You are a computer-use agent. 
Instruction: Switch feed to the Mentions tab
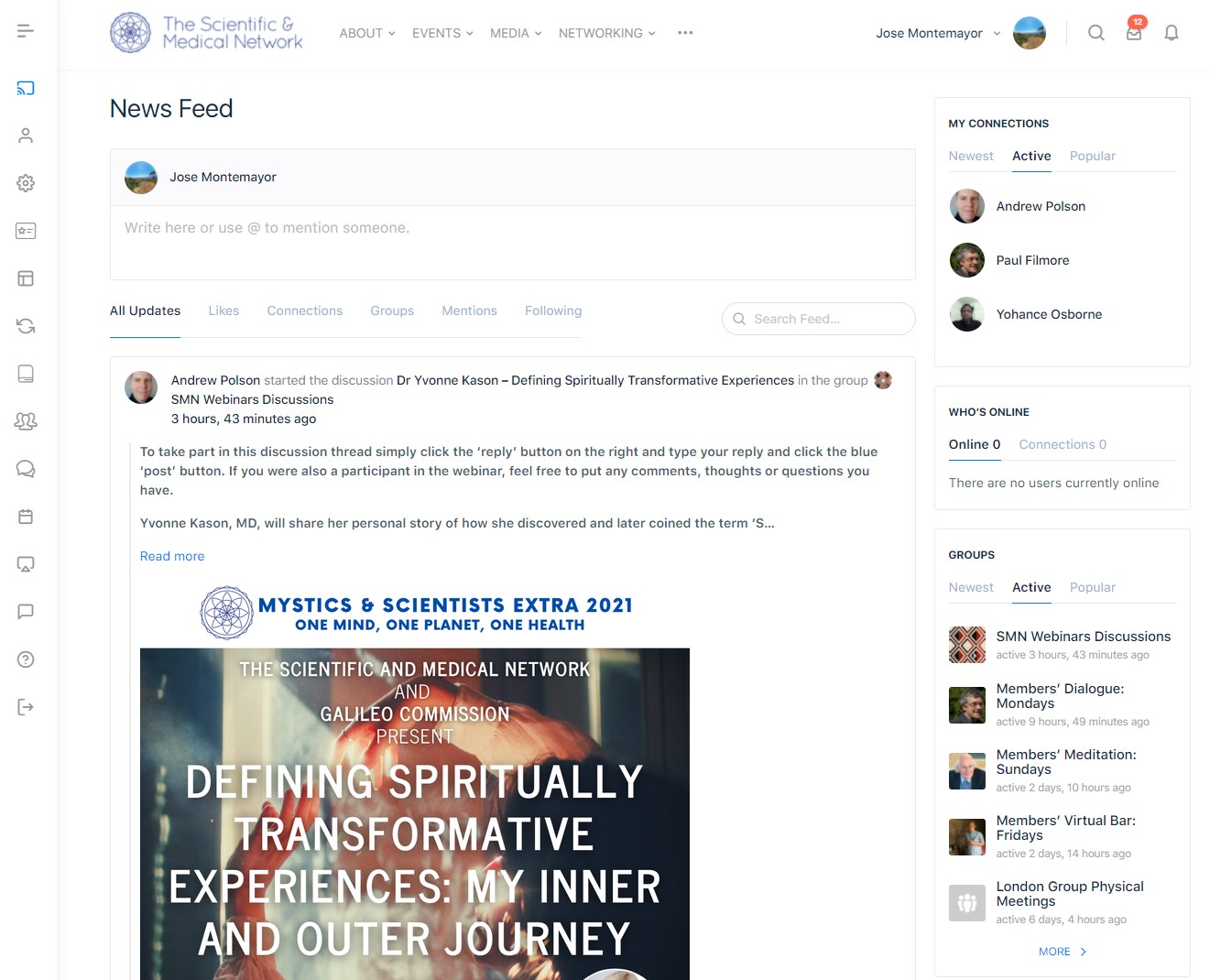tap(469, 310)
